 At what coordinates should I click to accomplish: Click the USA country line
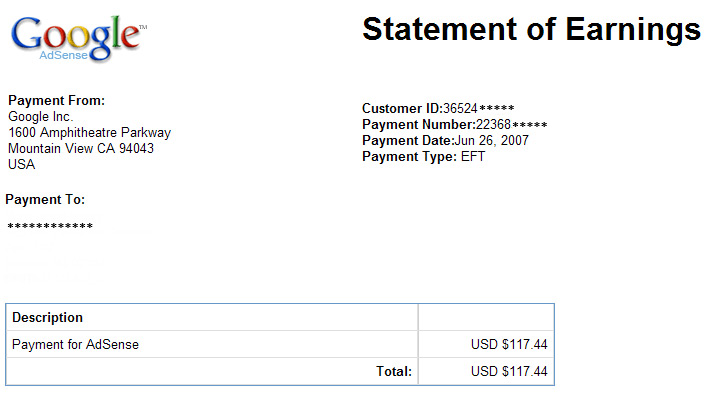[x=22, y=165]
